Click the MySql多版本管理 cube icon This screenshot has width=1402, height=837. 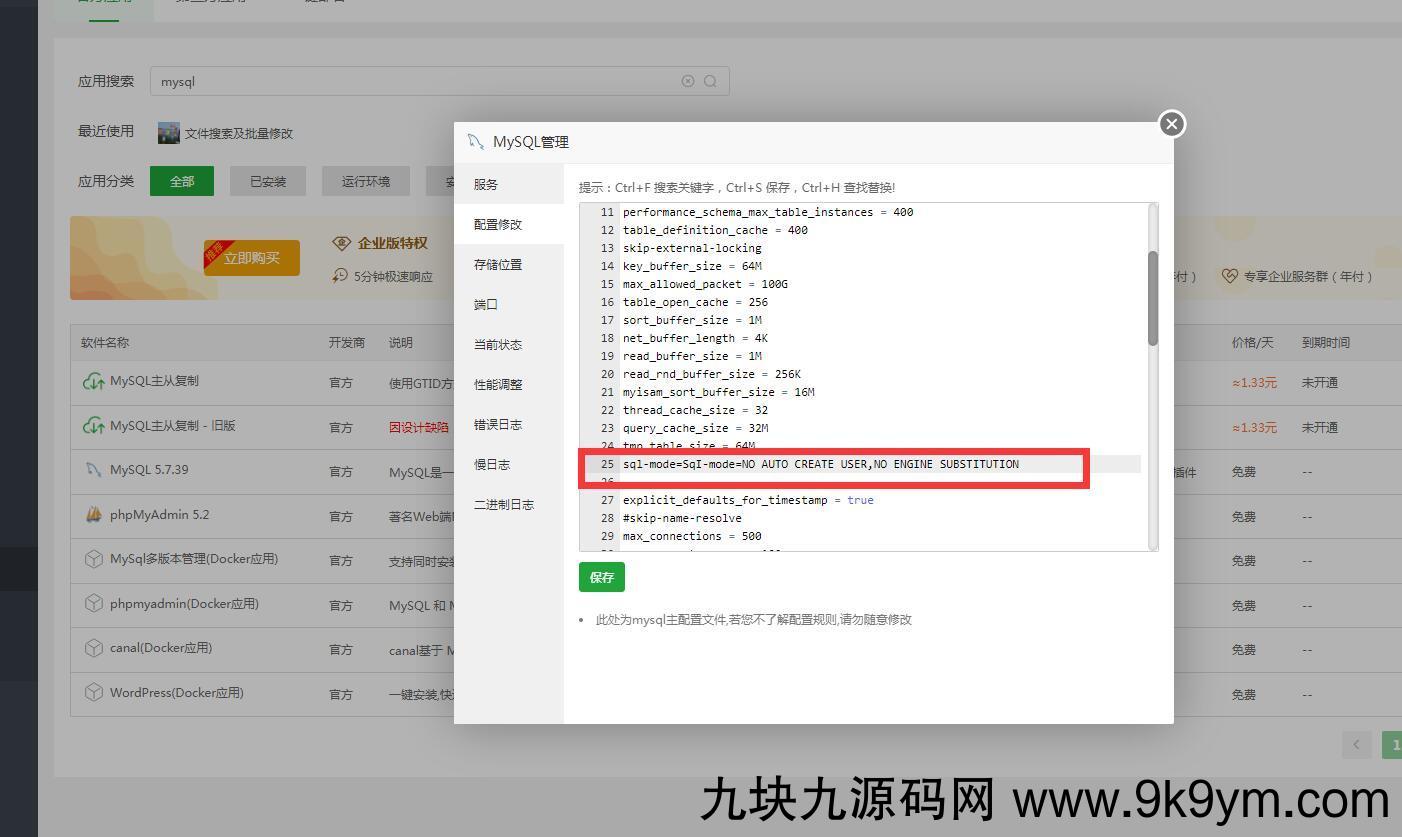93,559
